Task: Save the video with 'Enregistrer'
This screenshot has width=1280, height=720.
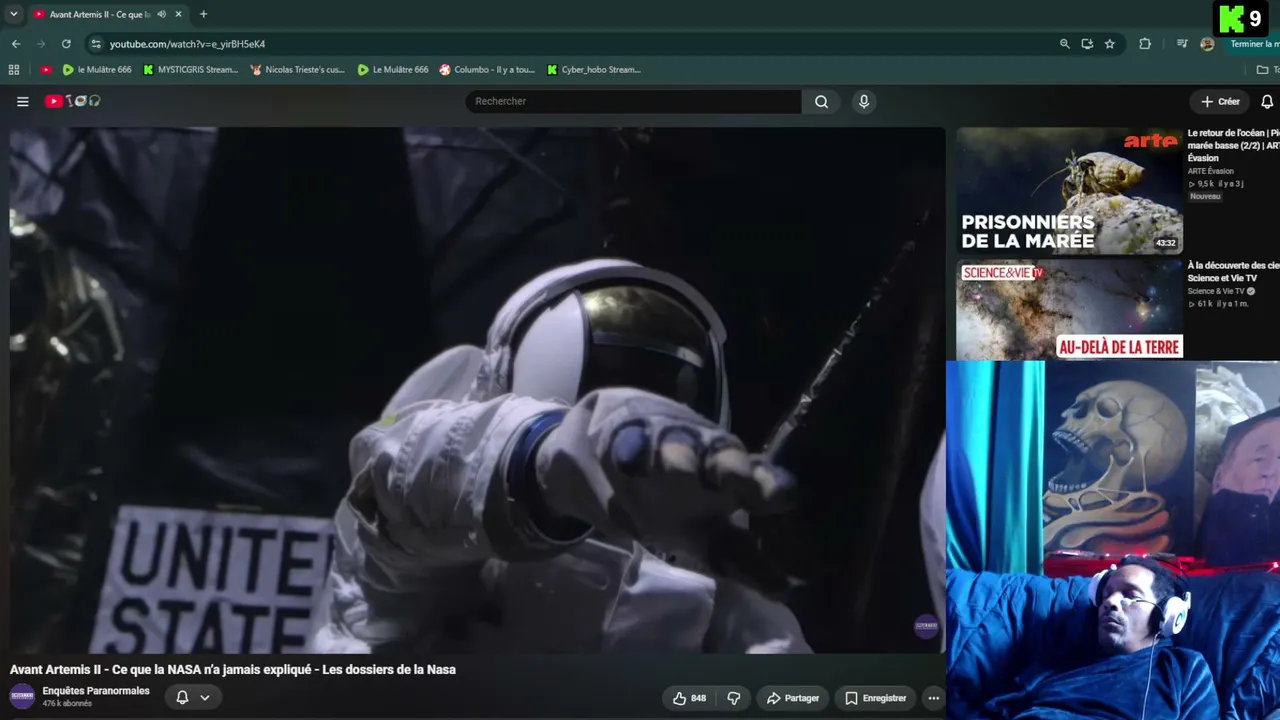Action: [x=876, y=698]
